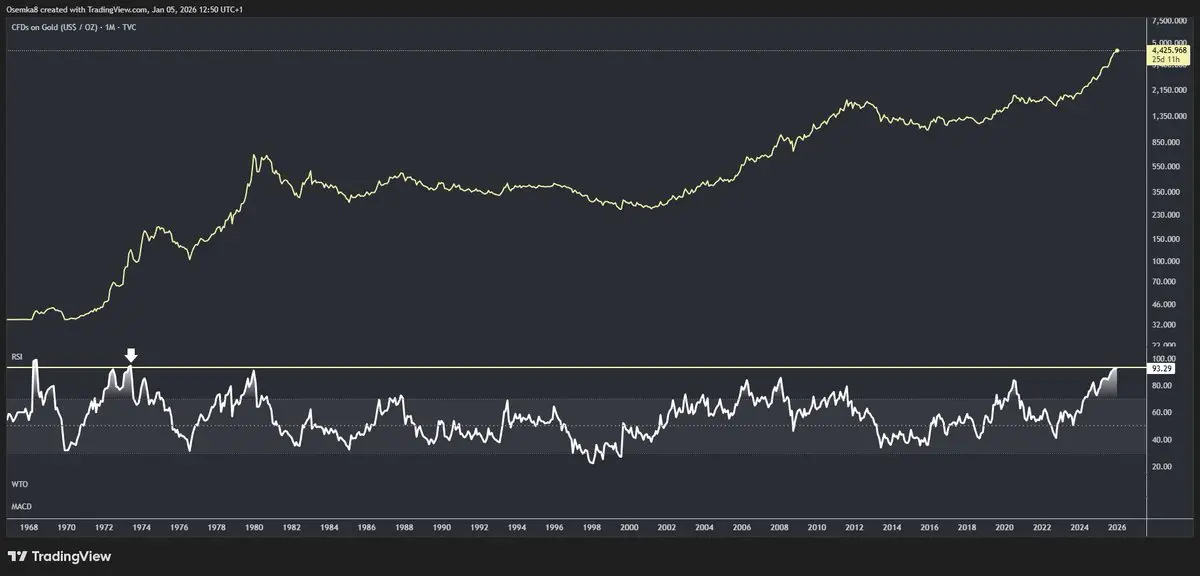
Task: Click the 2002 label on the time axis
Action: point(666,526)
